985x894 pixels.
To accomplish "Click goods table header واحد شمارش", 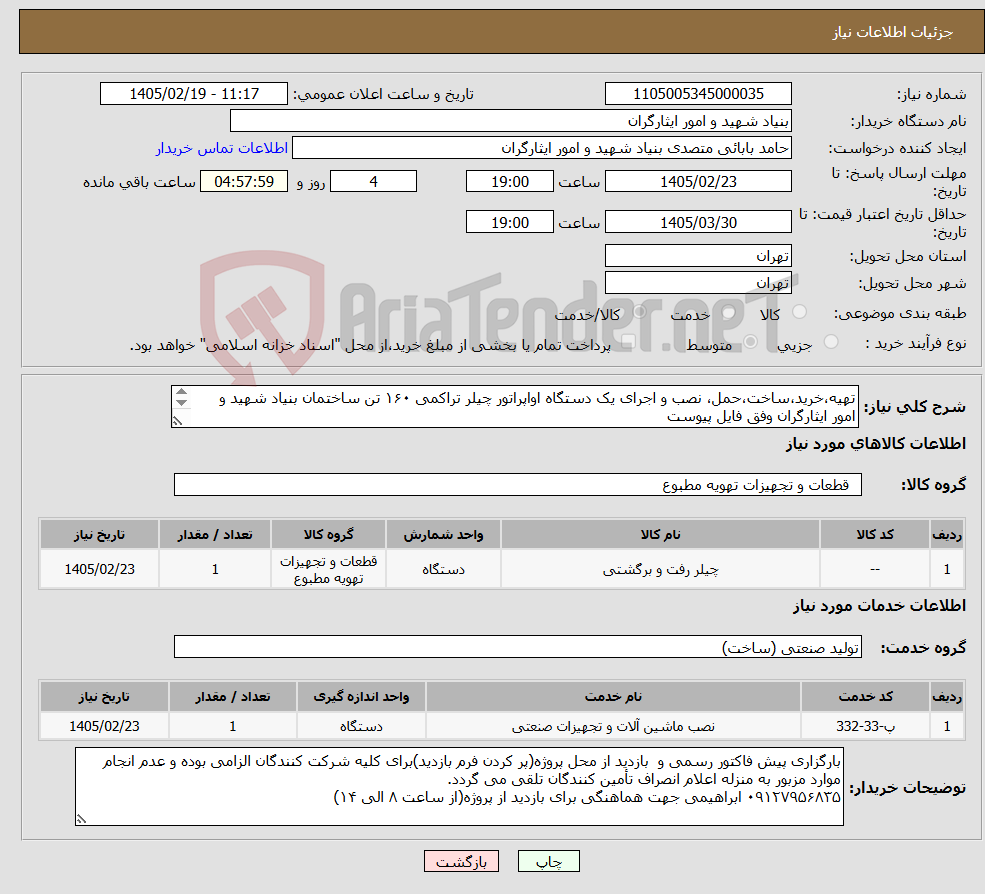I will (x=443, y=534).
